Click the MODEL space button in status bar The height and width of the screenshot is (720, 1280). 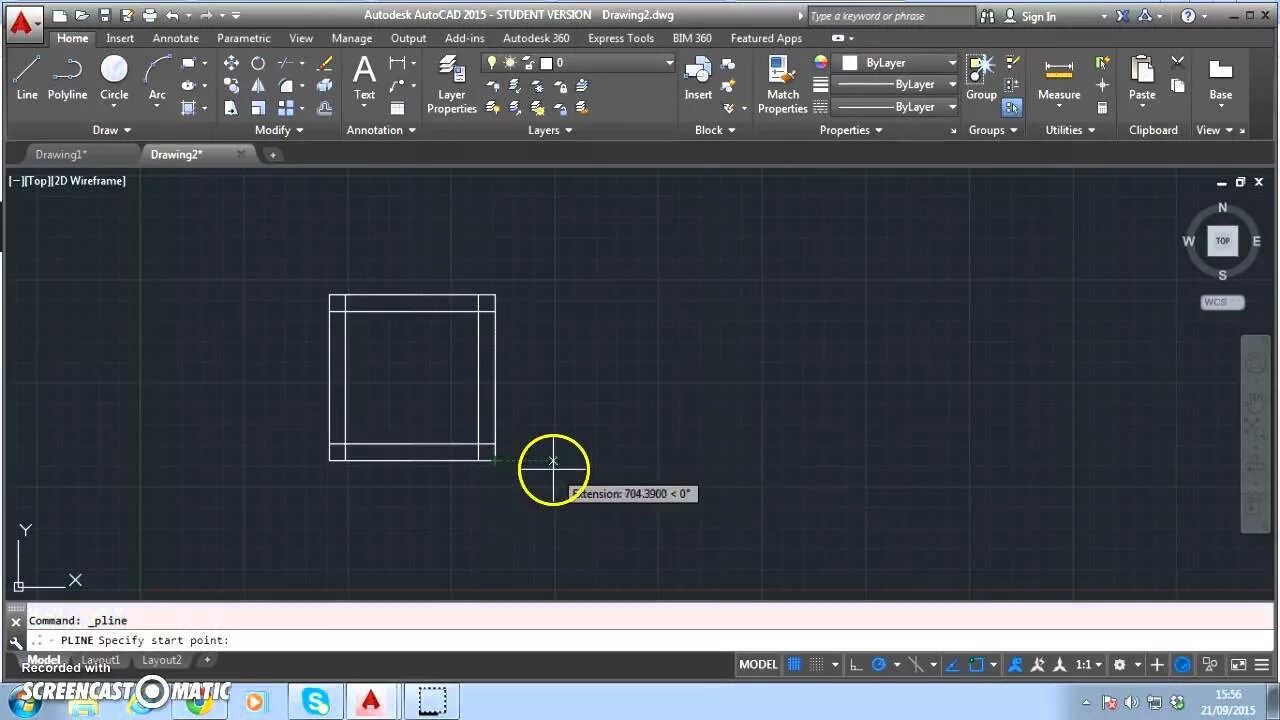point(758,664)
